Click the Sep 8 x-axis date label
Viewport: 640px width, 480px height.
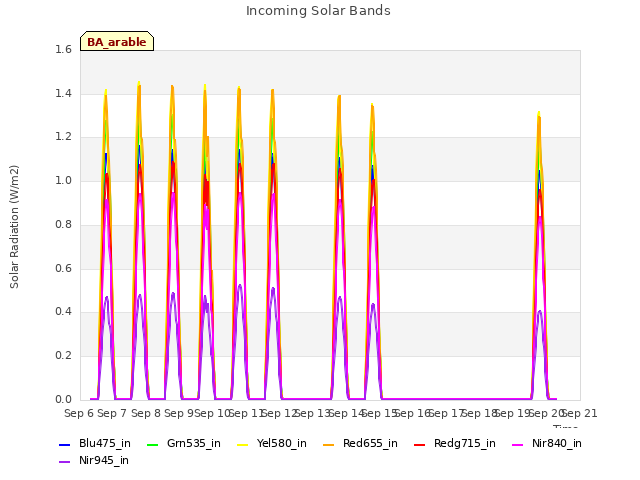146,414
